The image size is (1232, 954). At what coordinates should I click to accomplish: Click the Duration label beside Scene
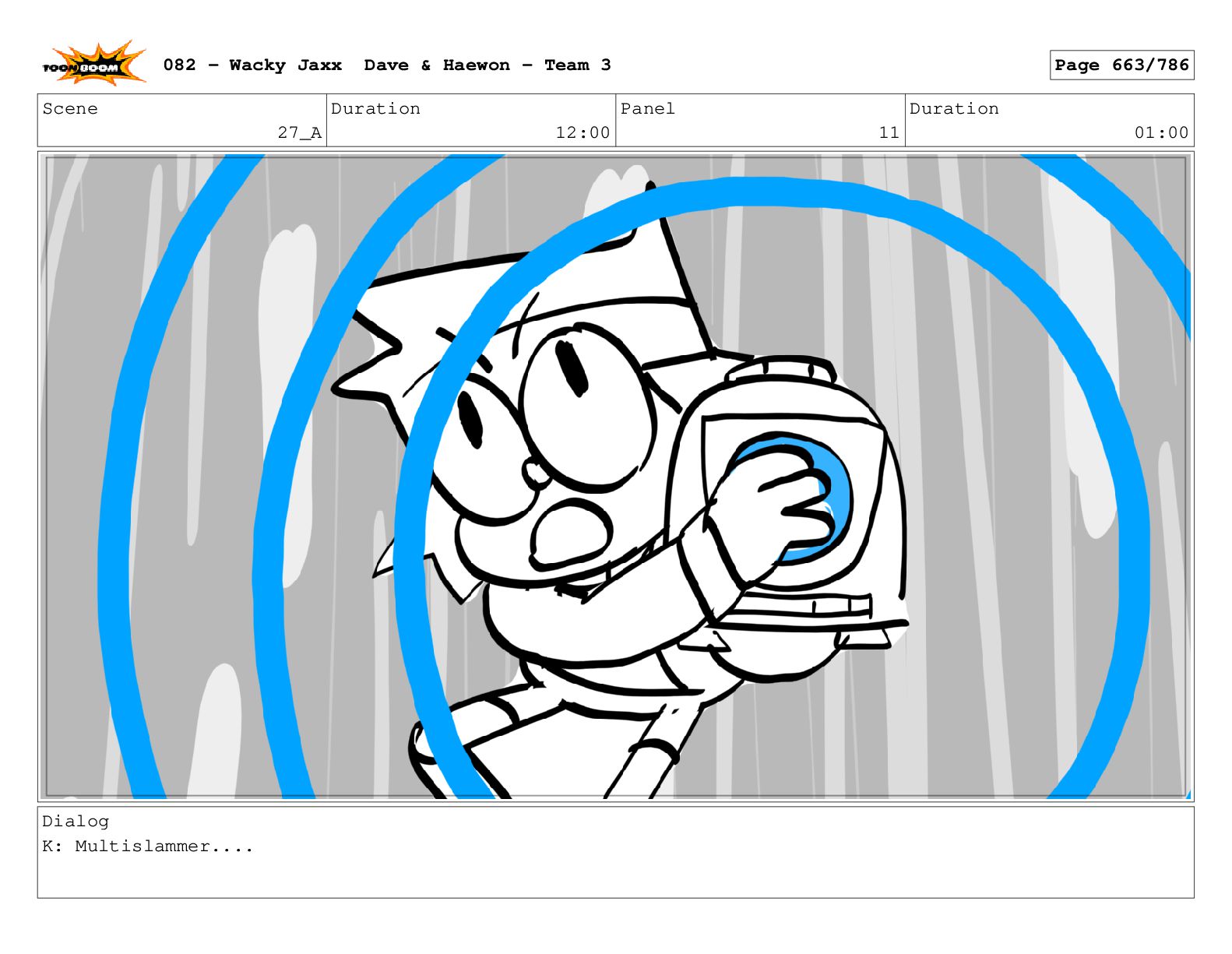point(375,109)
